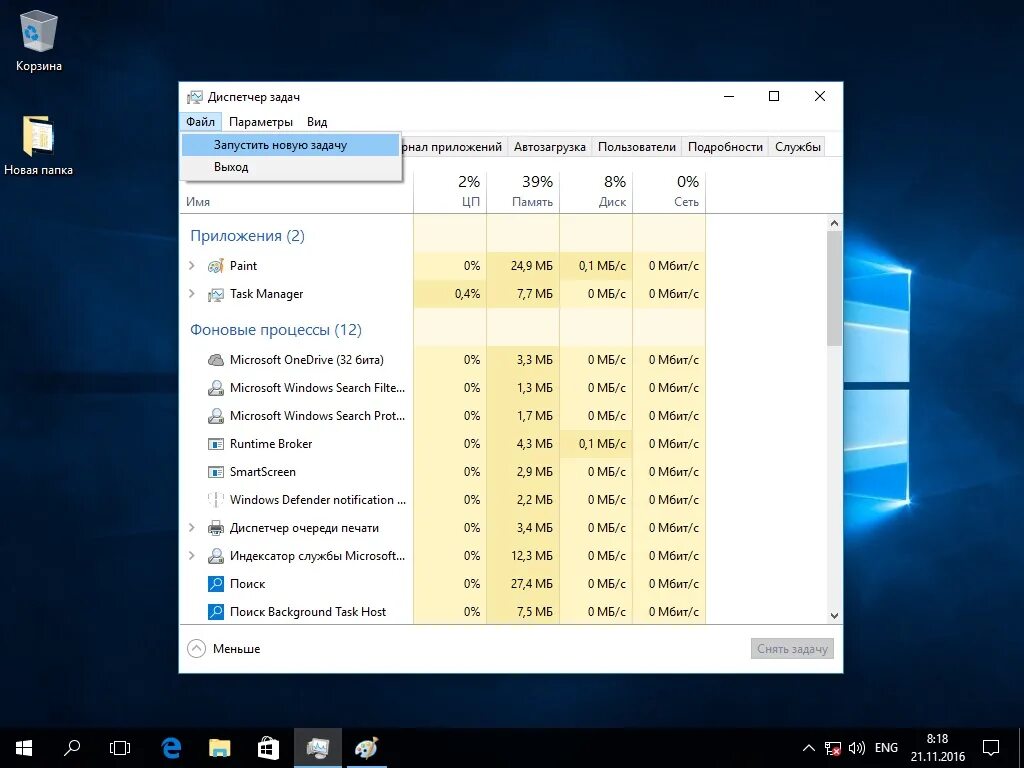Open the Вид menu
Image resolution: width=1024 pixels, height=768 pixels.
[317, 122]
